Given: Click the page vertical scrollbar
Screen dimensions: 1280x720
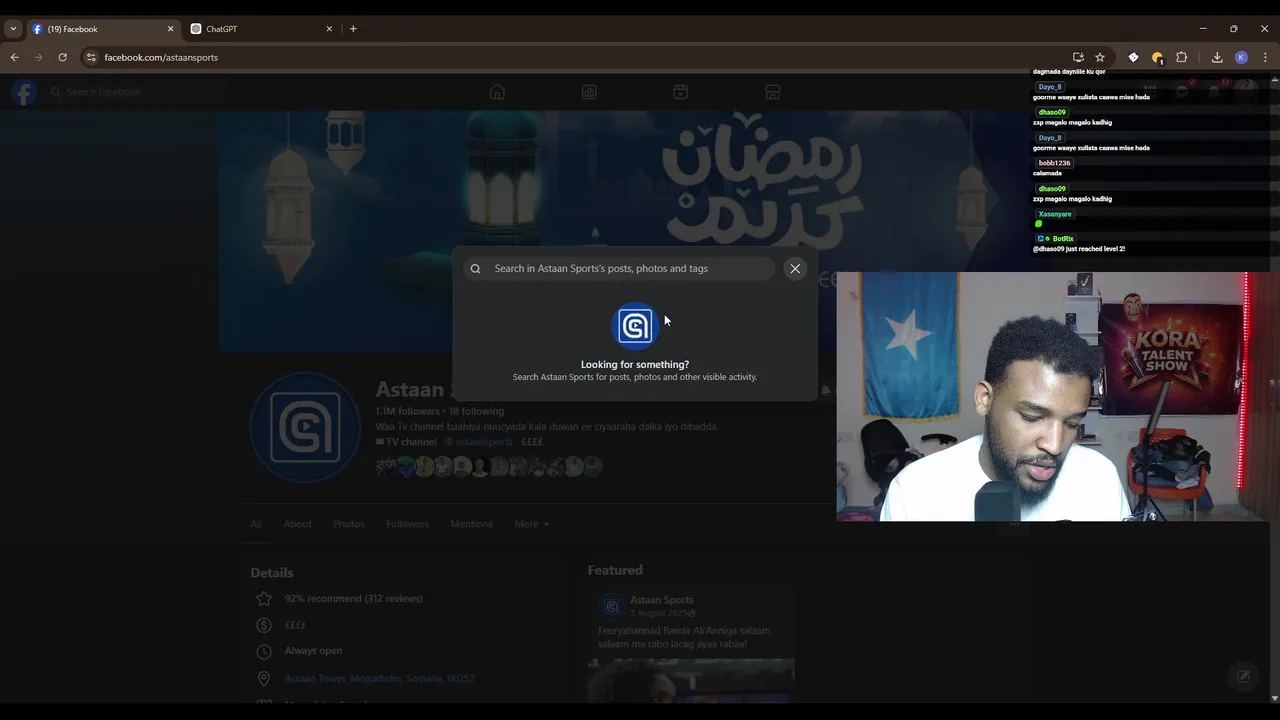Looking at the screenshot, I should [x=1274, y=390].
